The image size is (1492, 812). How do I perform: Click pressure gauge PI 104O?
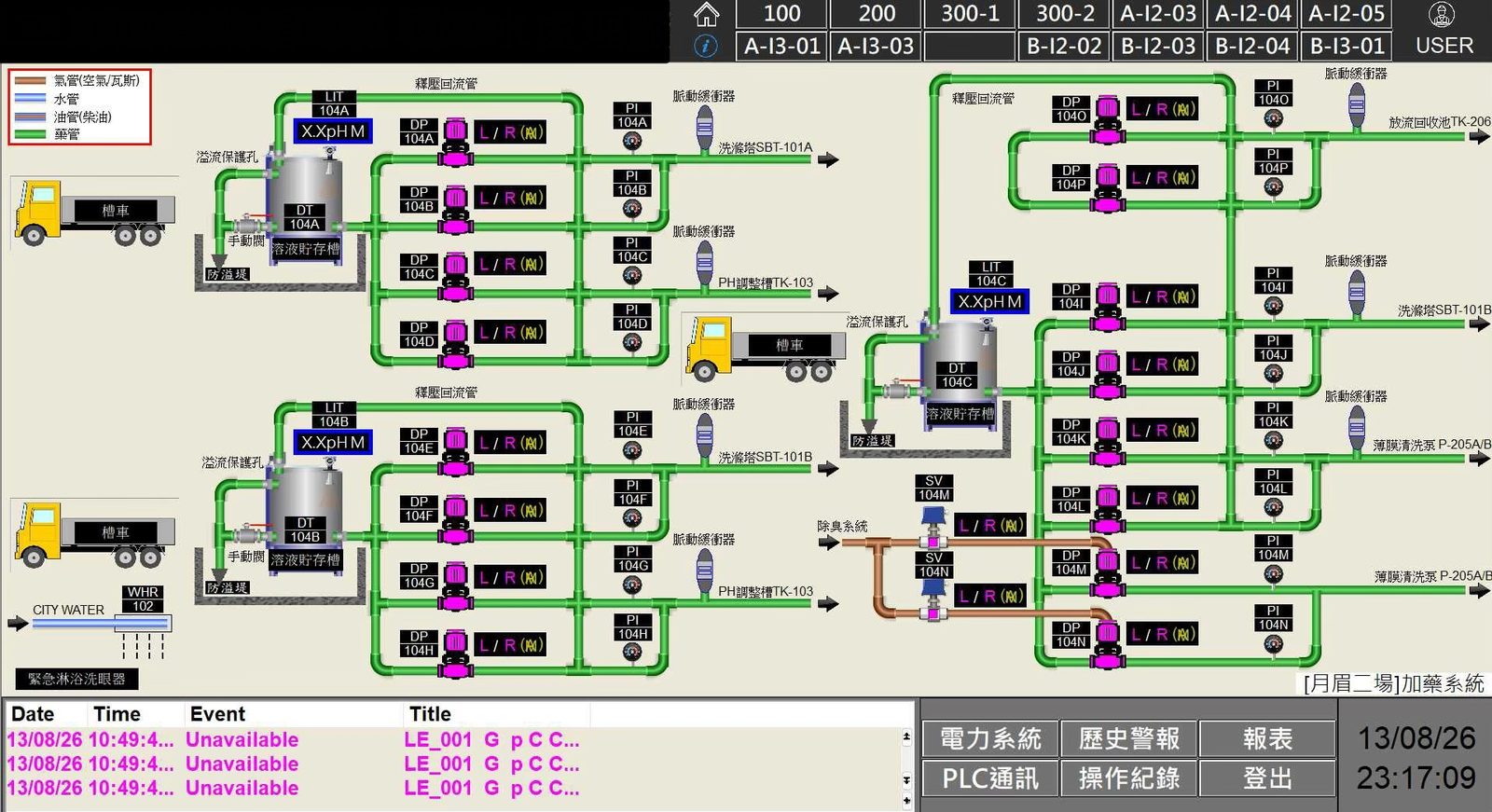click(x=1273, y=118)
